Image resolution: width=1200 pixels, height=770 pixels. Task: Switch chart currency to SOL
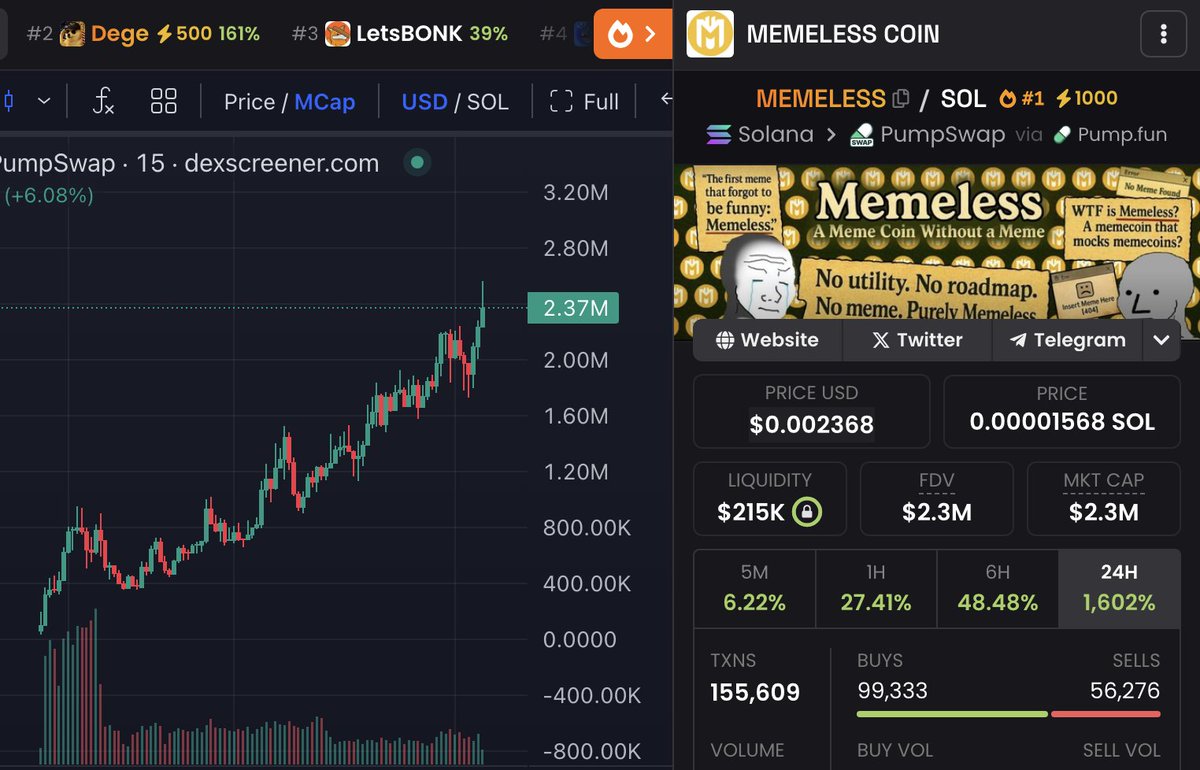[x=487, y=102]
